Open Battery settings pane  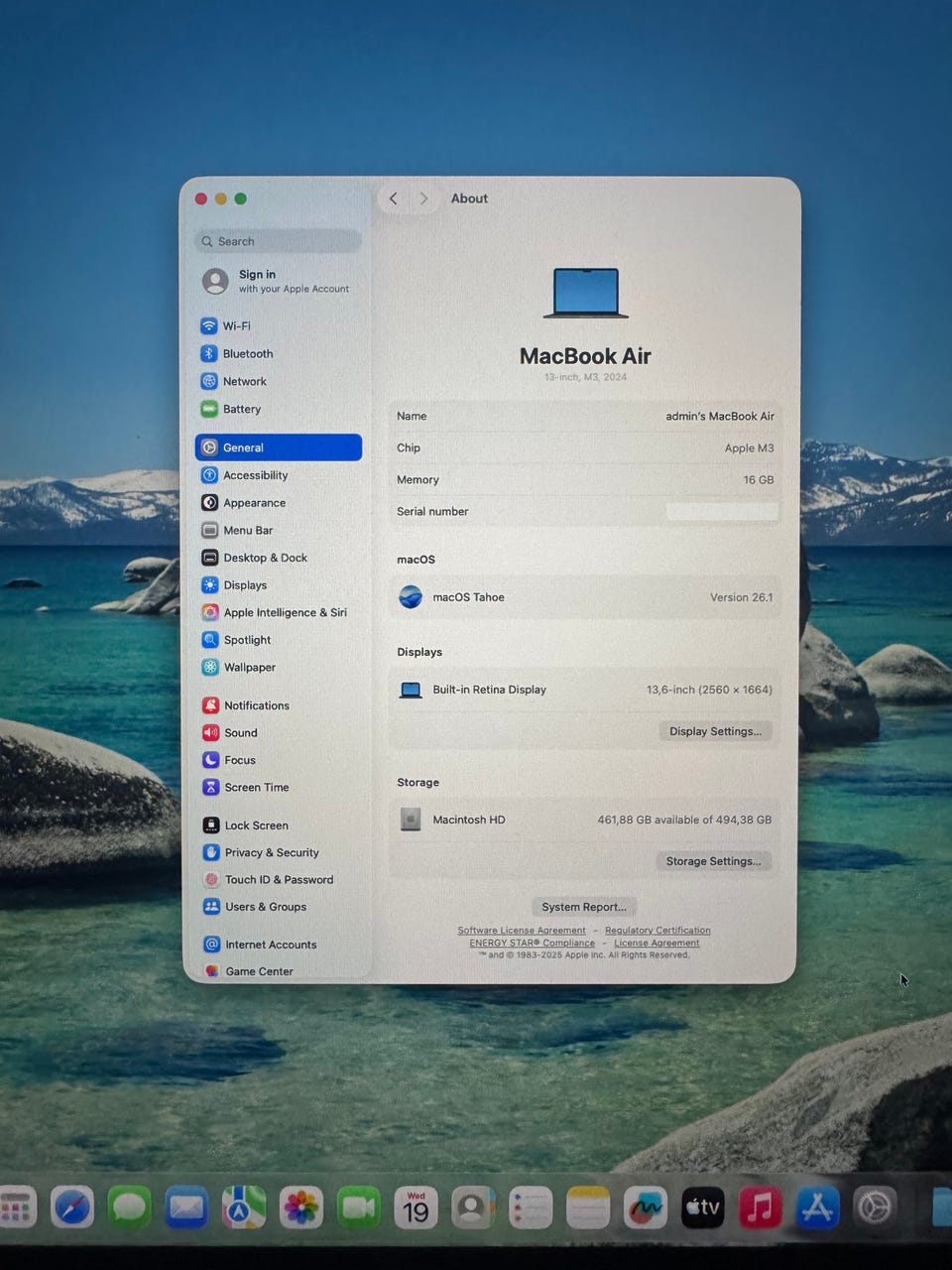pyautogui.click(x=278, y=409)
